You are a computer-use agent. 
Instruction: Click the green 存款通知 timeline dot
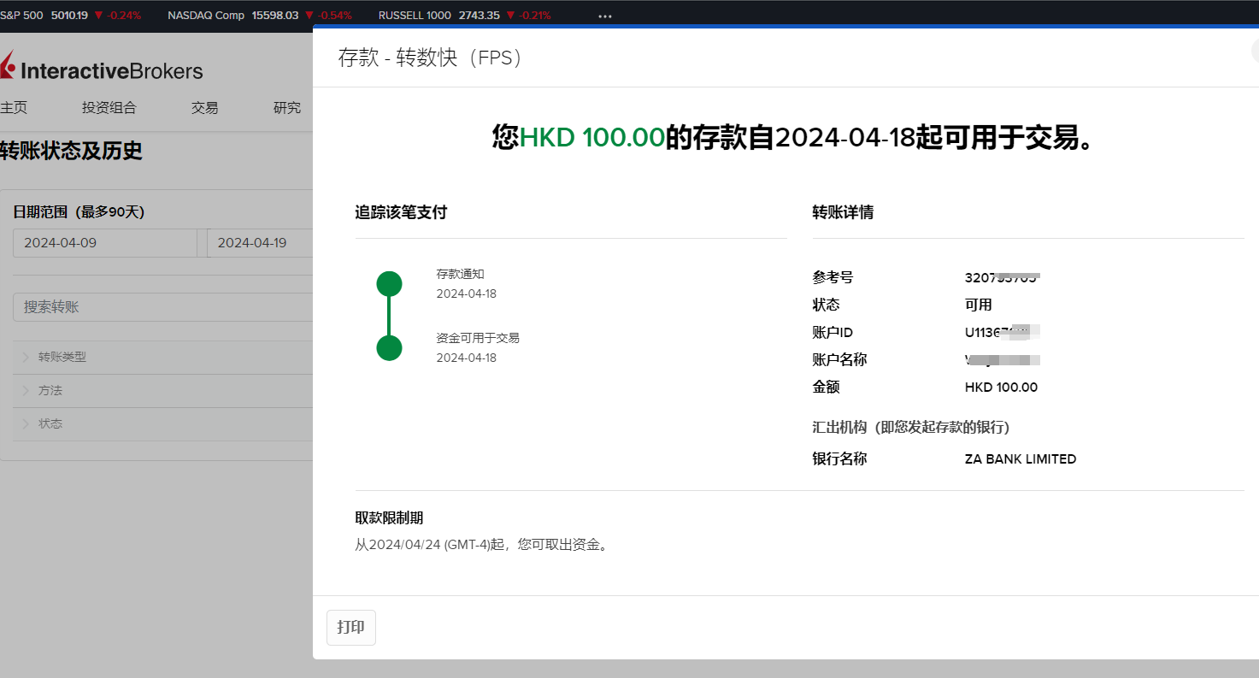click(389, 283)
